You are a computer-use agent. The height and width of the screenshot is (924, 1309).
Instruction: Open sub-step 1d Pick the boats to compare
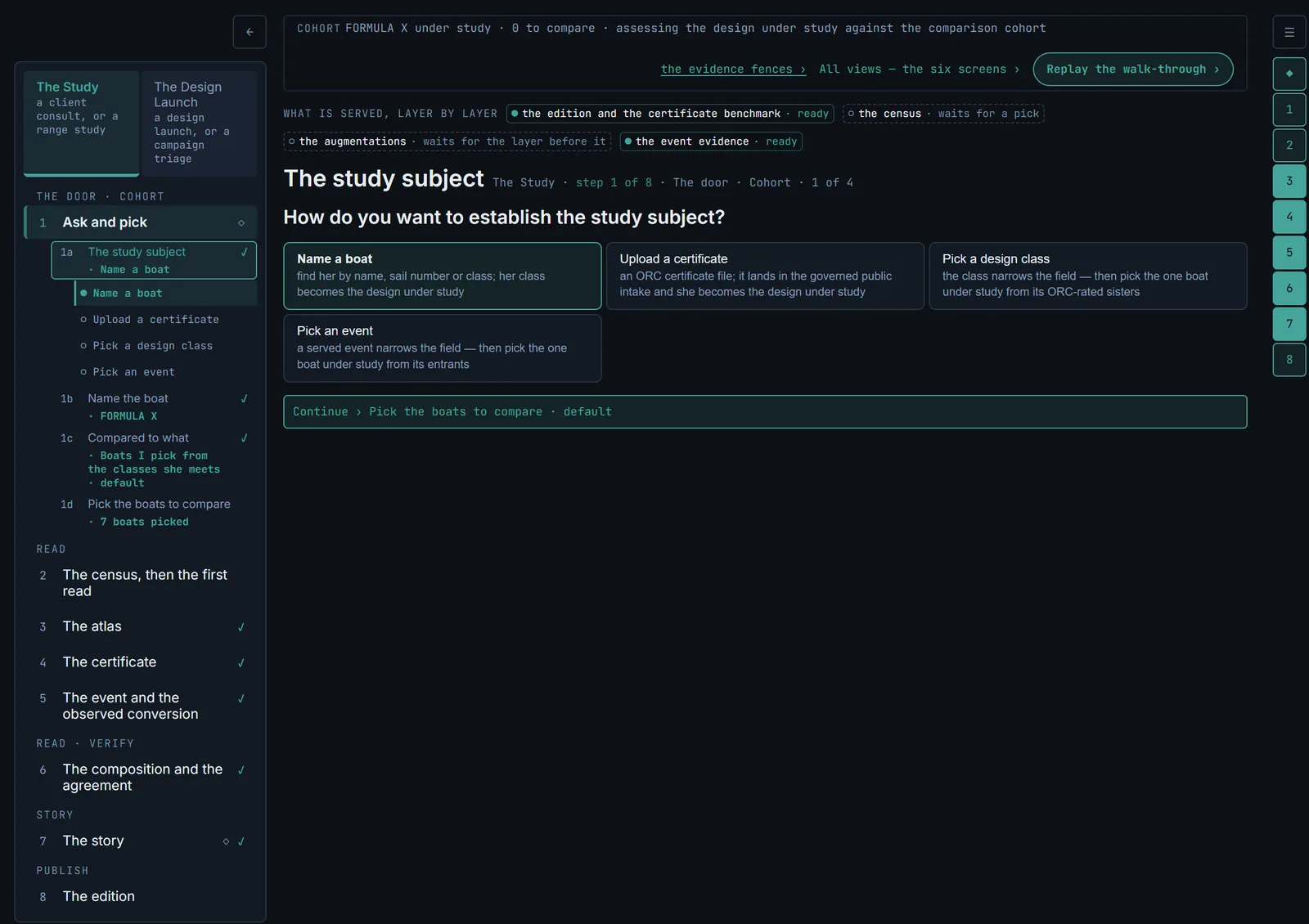tap(154, 513)
